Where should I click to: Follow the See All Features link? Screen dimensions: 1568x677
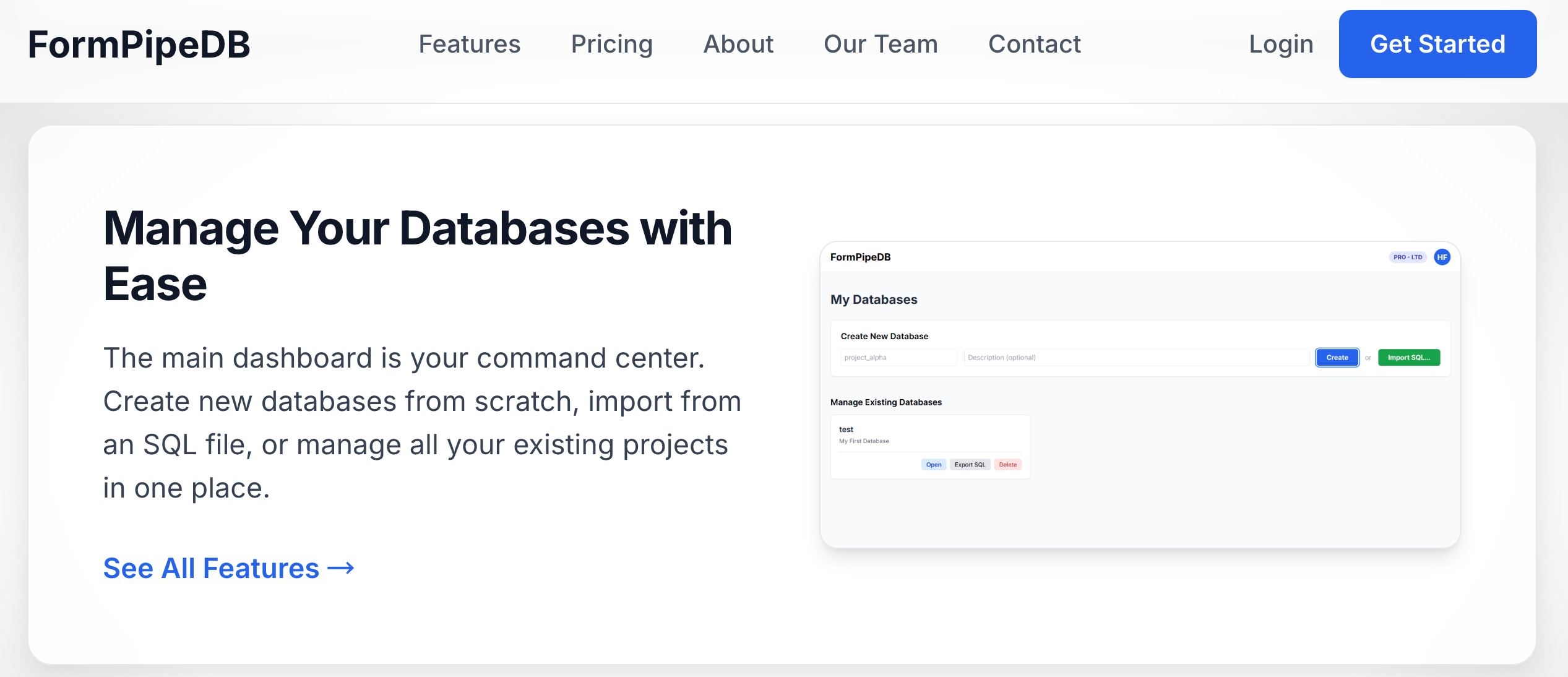(x=211, y=568)
